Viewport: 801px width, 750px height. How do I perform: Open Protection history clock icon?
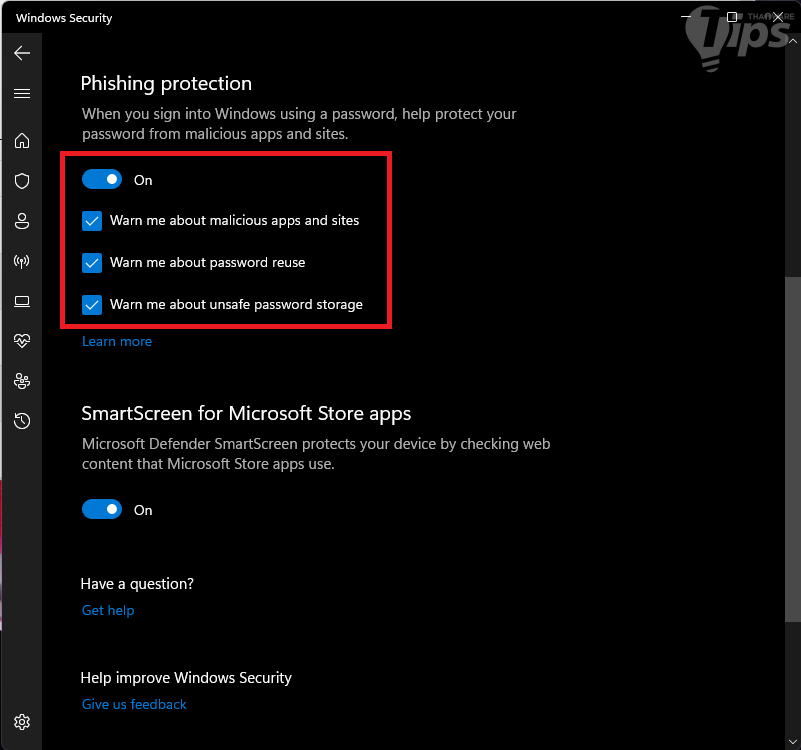(x=22, y=421)
